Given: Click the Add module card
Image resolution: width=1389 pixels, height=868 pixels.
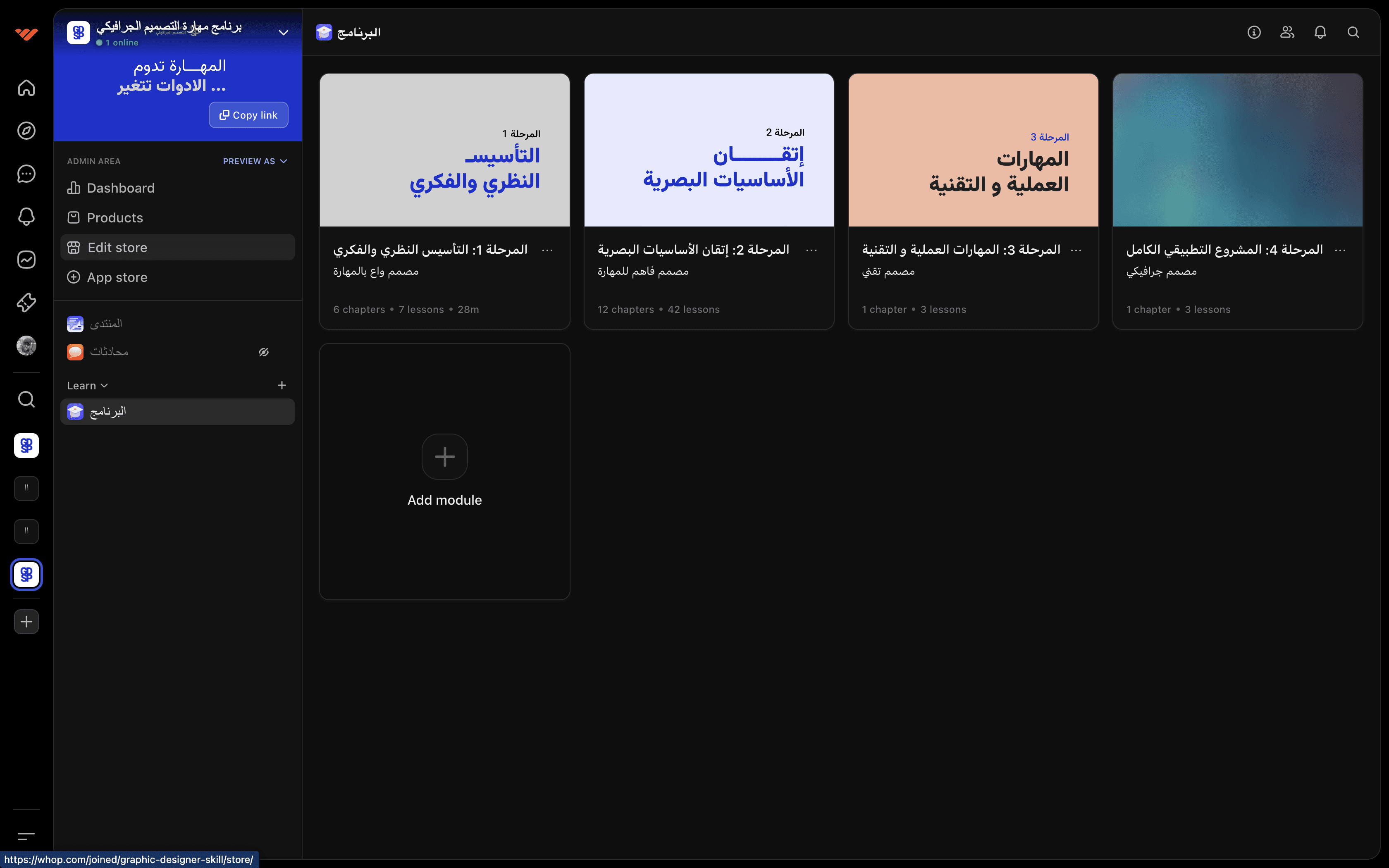Looking at the screenshot, I should (x=445, y=472).
